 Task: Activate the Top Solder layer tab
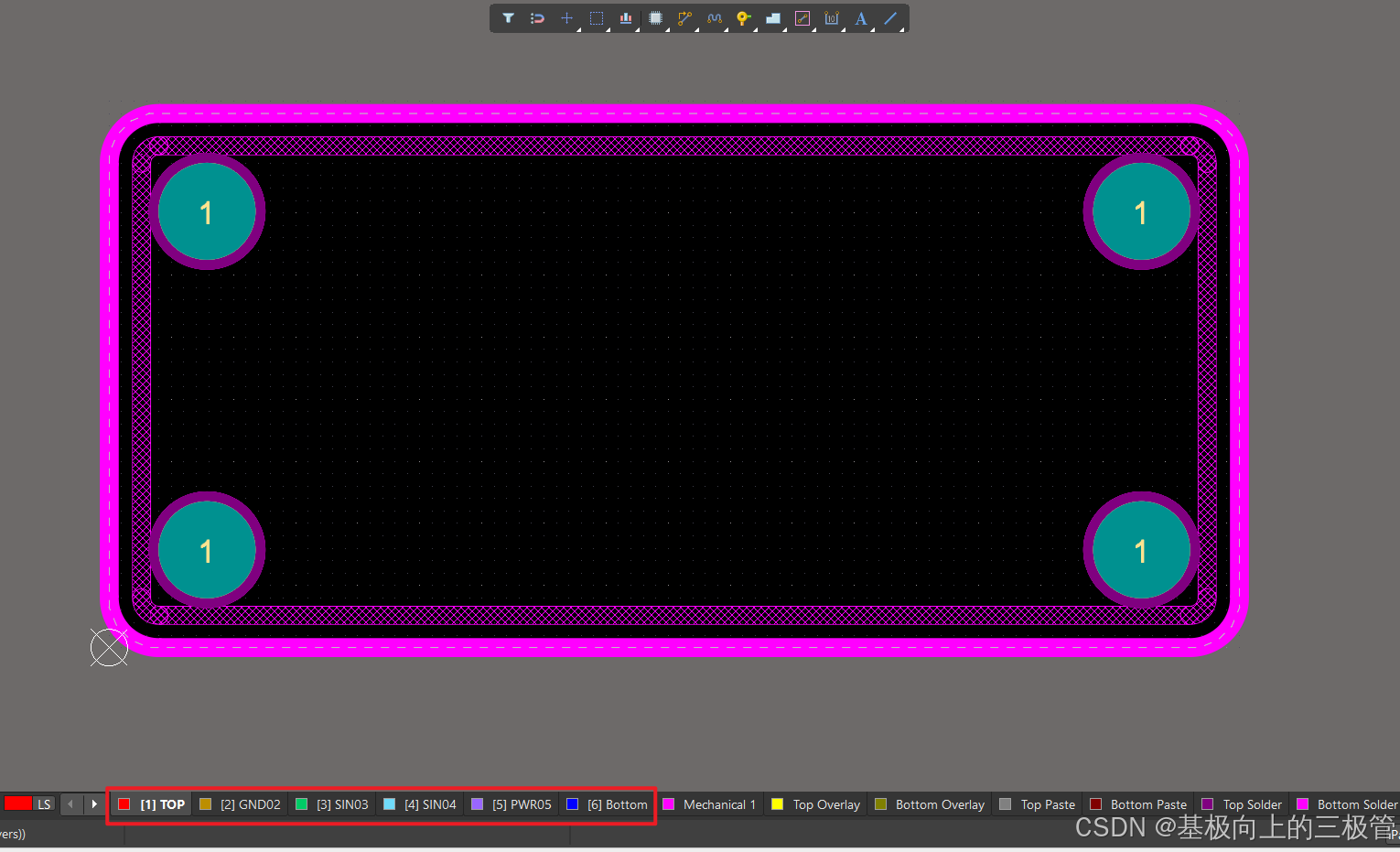click(1242, 804)
